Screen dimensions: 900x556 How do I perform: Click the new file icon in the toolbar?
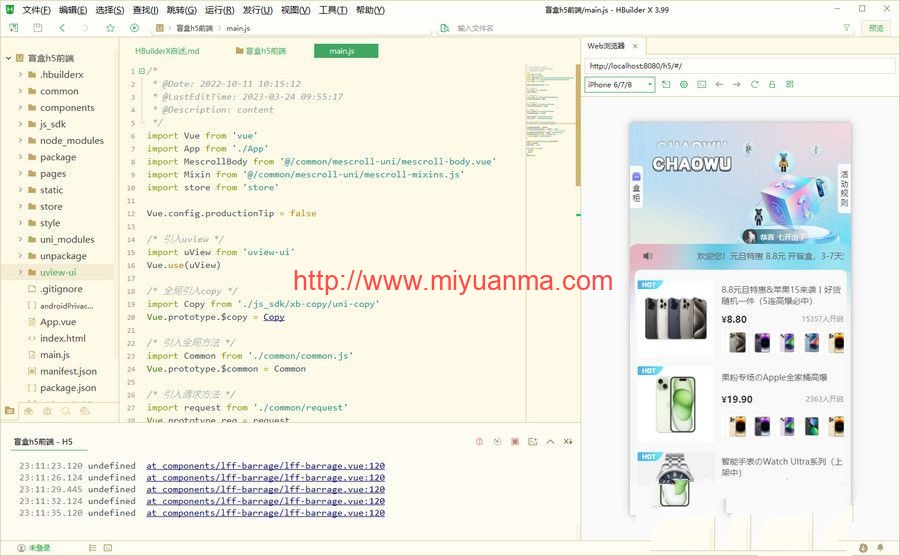click(14, 28)
